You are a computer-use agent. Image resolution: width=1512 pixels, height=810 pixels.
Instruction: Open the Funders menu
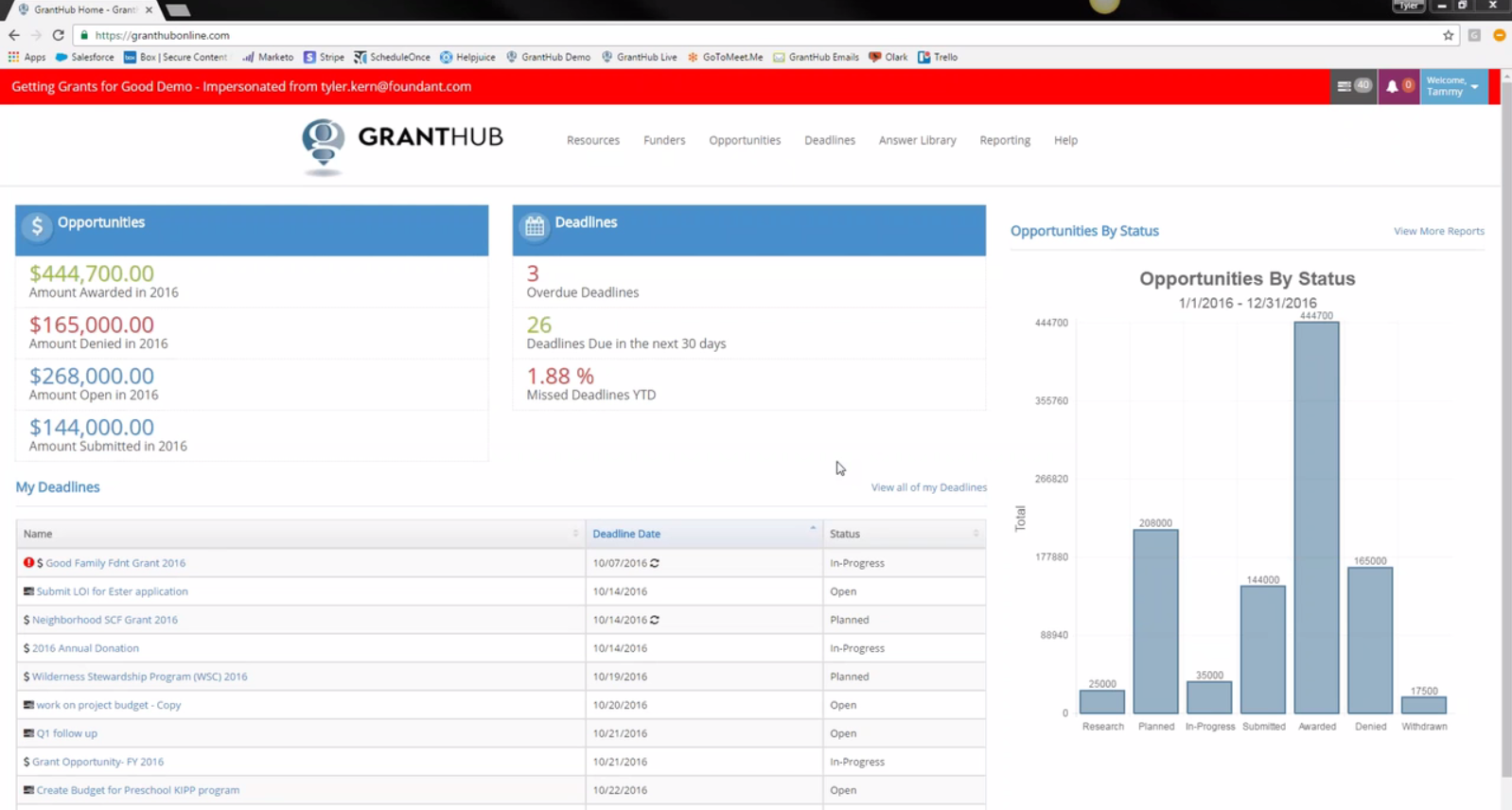[x=664, y=140]
